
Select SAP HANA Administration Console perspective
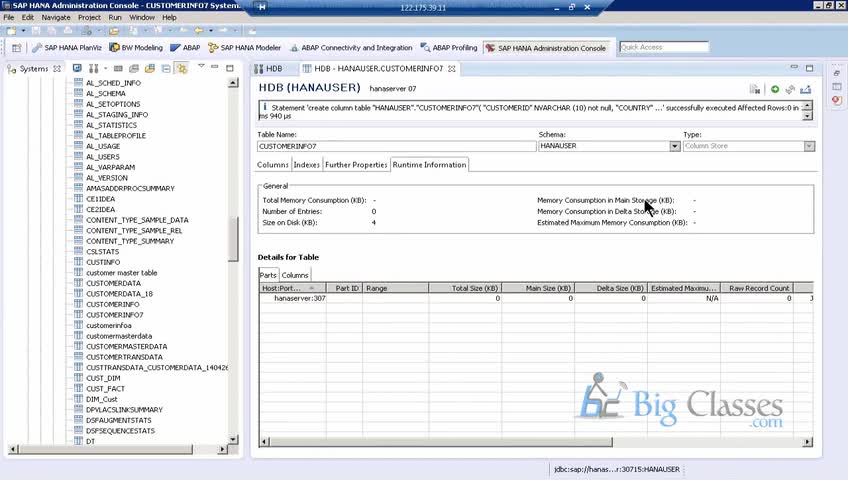click(545, 48)
